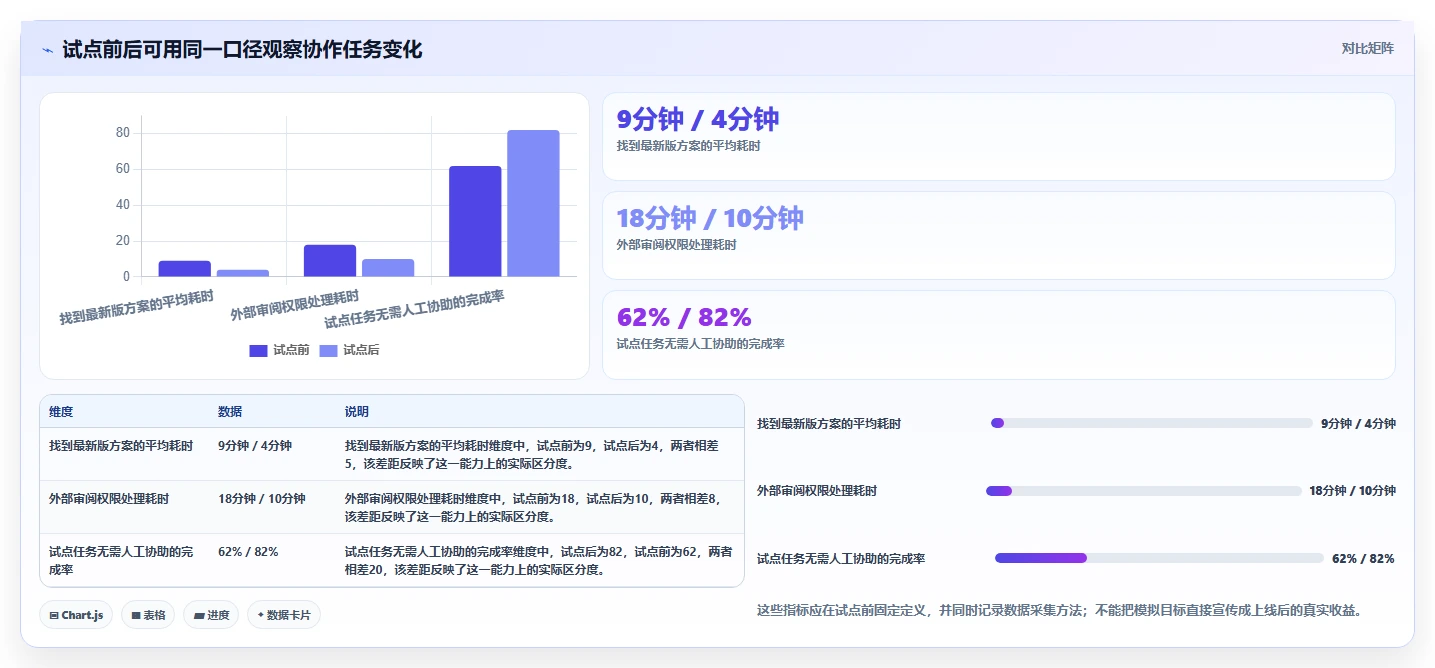
Task: Click progress label 外部审阅权限处理耗时
Action: coord(817,491)
